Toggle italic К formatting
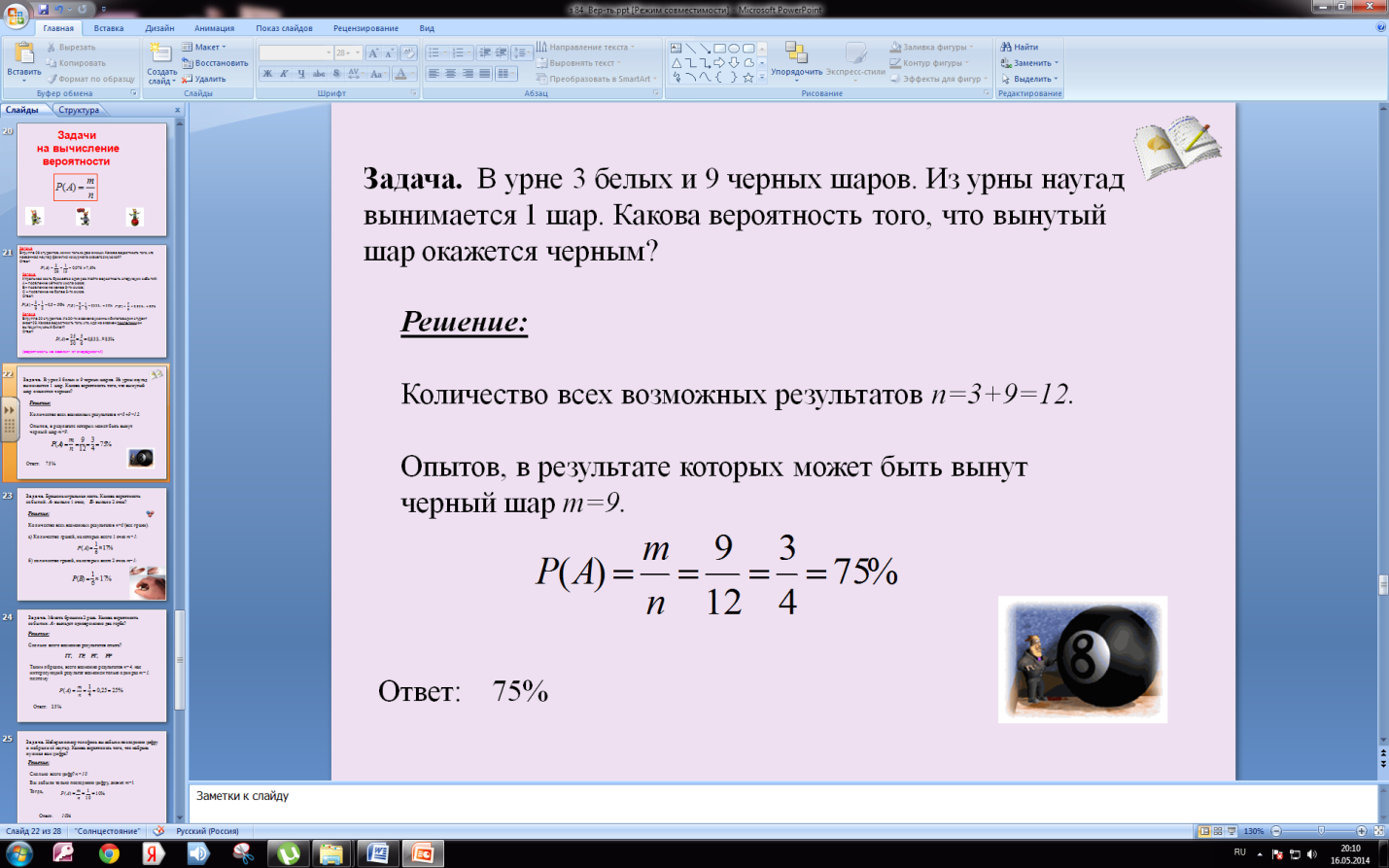This screenshot has height=868, width=1389. tap(284, 74)
